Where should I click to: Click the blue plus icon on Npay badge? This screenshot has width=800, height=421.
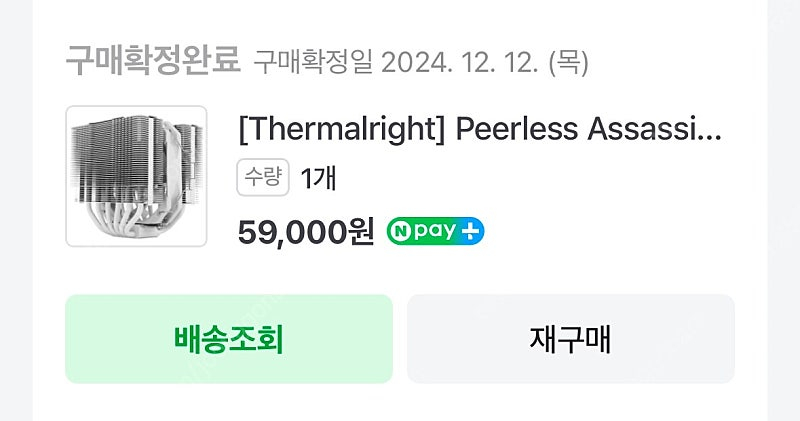coord(472,232)
